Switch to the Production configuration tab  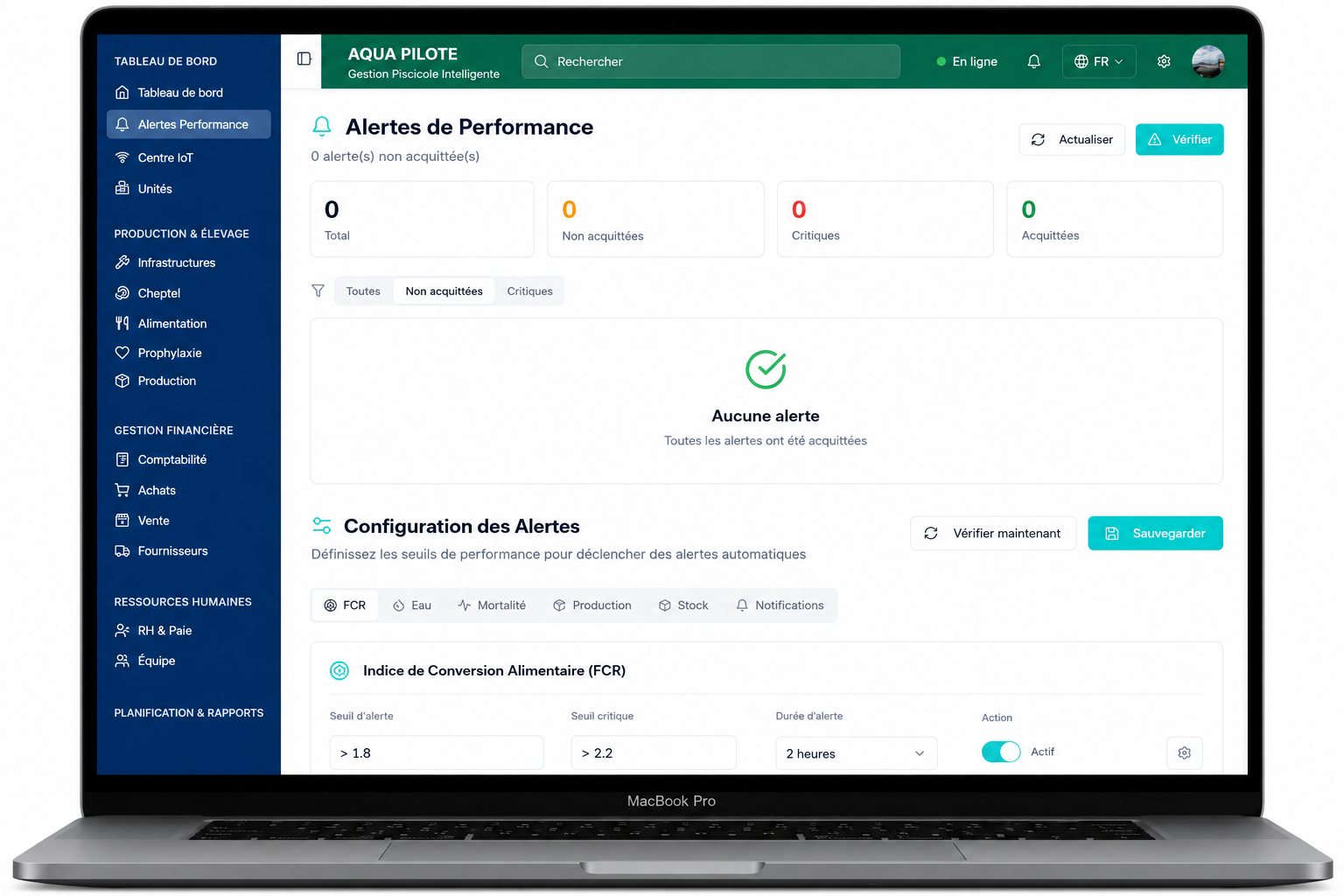(x=592, y=605)
